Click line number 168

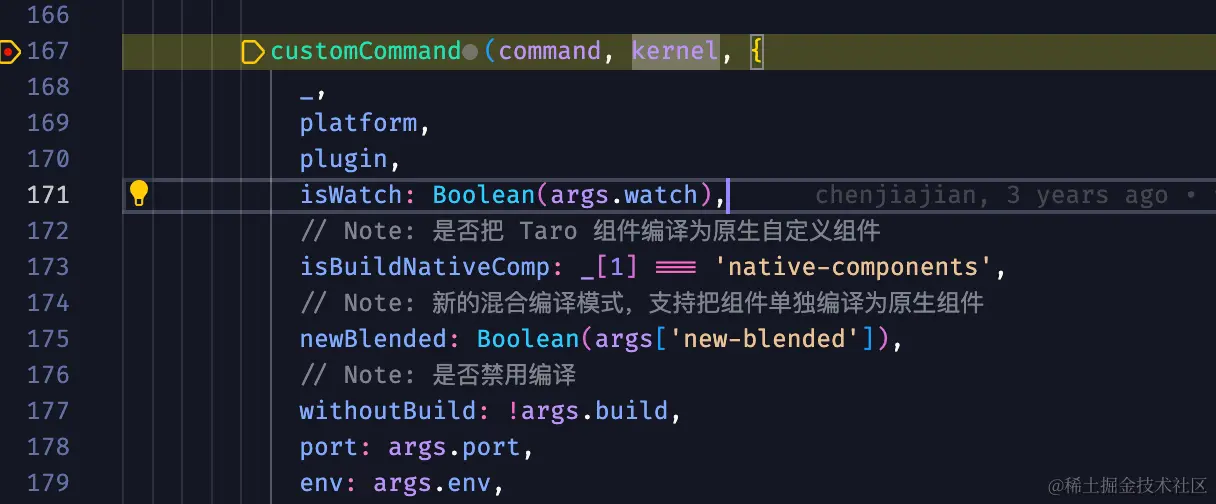click(49, 87)
